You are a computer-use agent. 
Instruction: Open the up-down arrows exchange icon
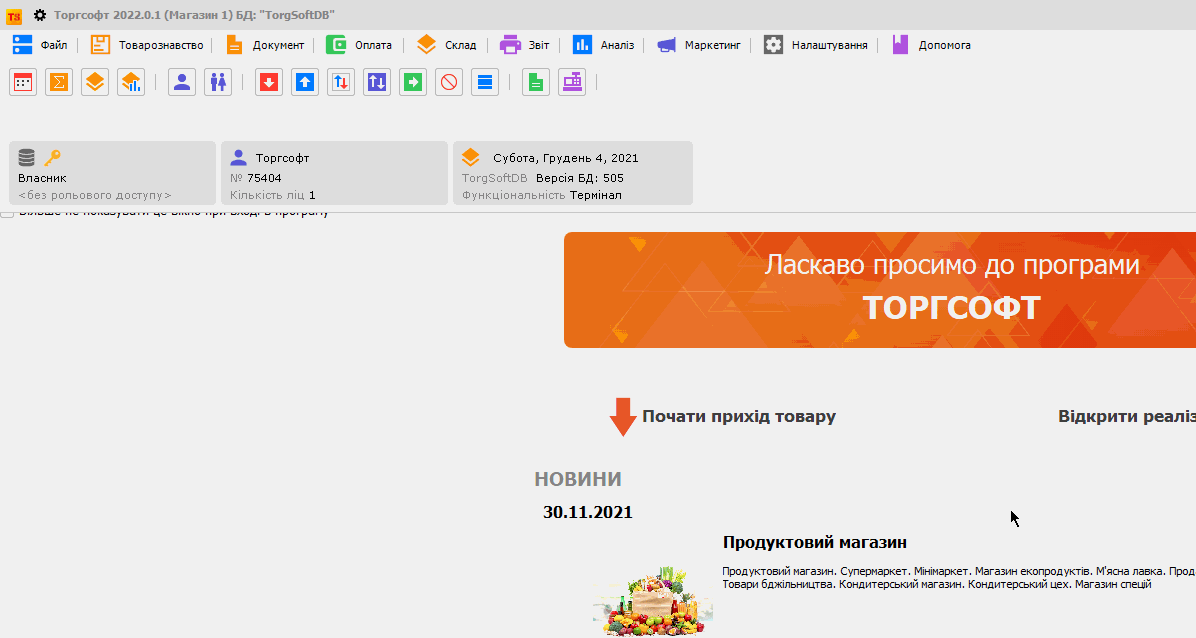coord(340,82)
